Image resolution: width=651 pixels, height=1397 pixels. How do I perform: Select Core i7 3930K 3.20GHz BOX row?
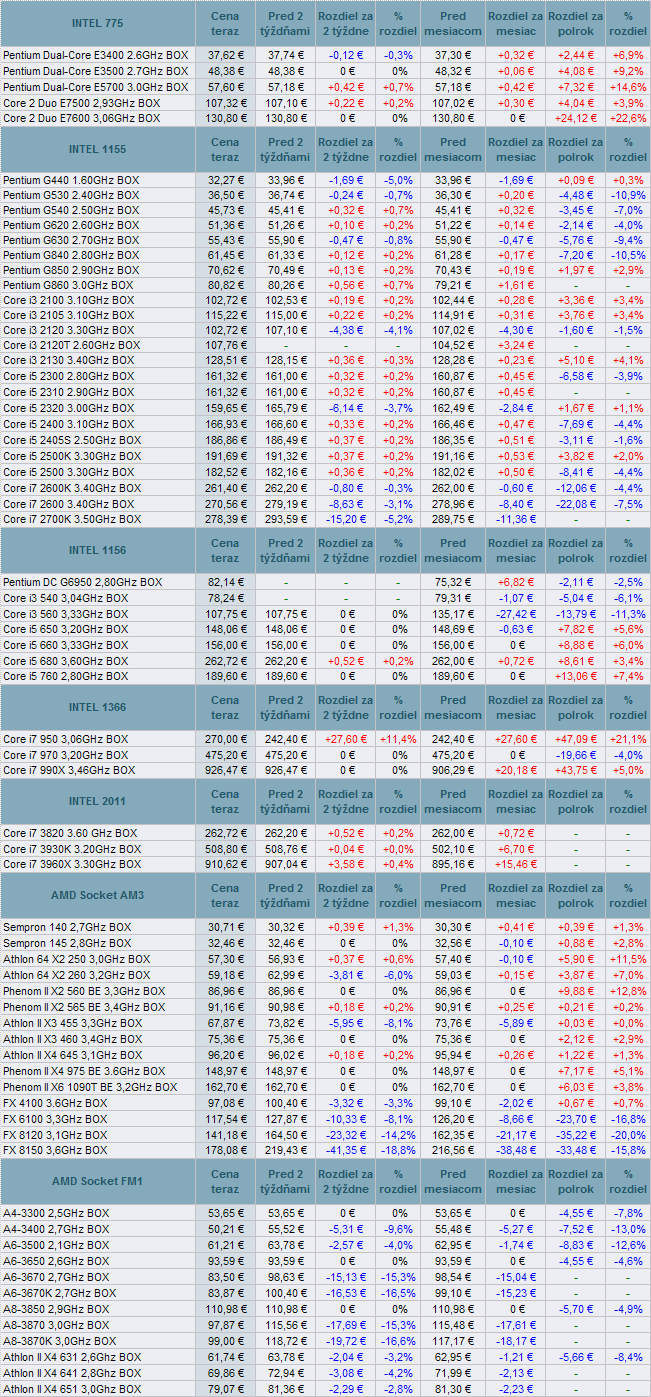click(x=325, y=849)
